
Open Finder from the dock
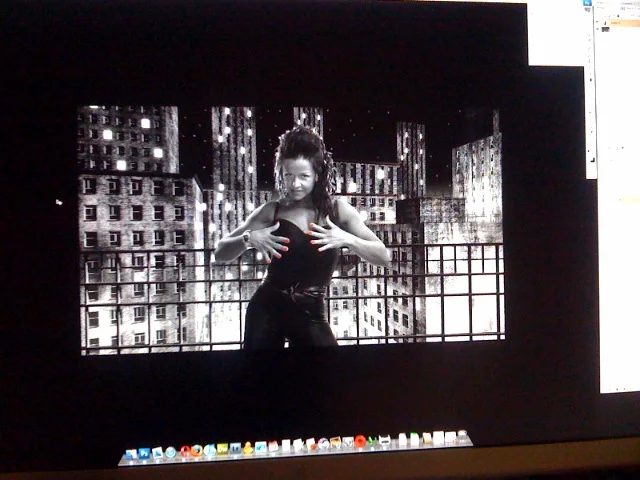130,454
